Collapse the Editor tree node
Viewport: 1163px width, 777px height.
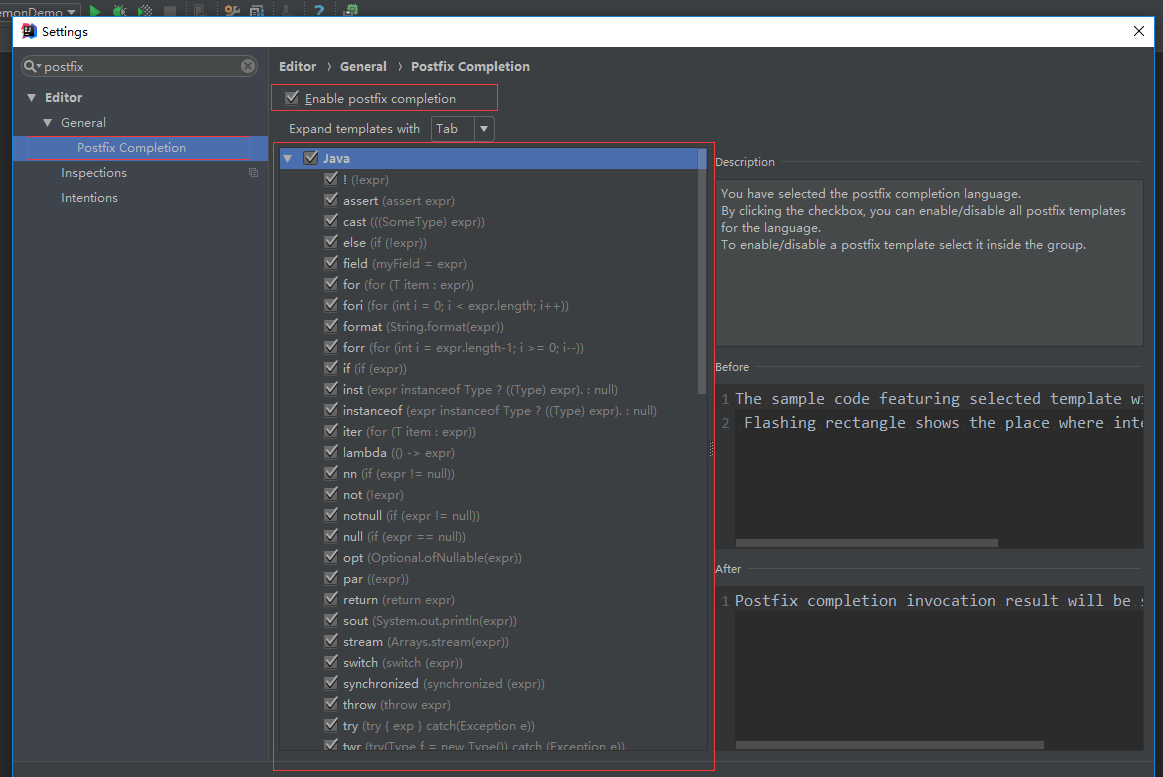[31, 97]
